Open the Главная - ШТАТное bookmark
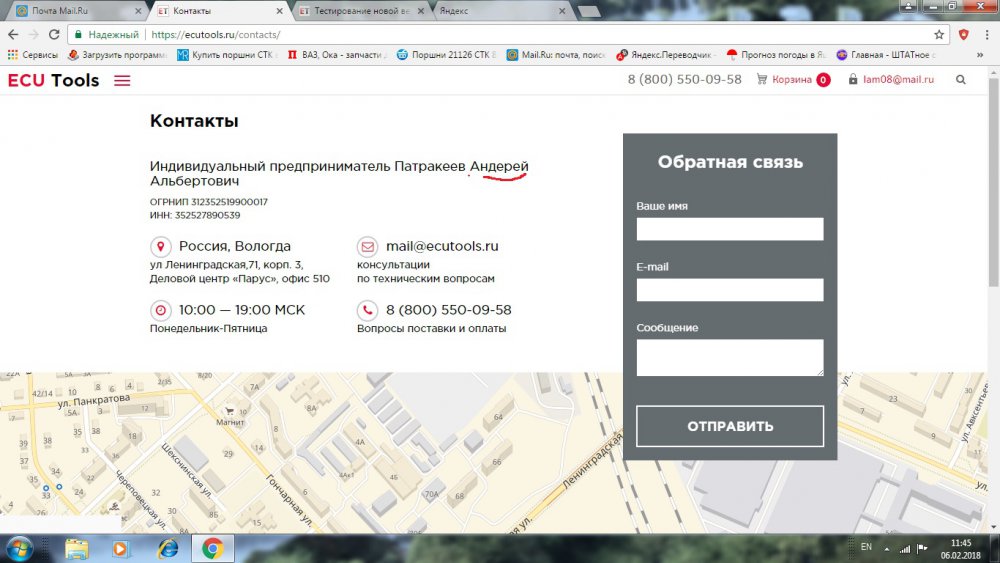 (886, 55)
